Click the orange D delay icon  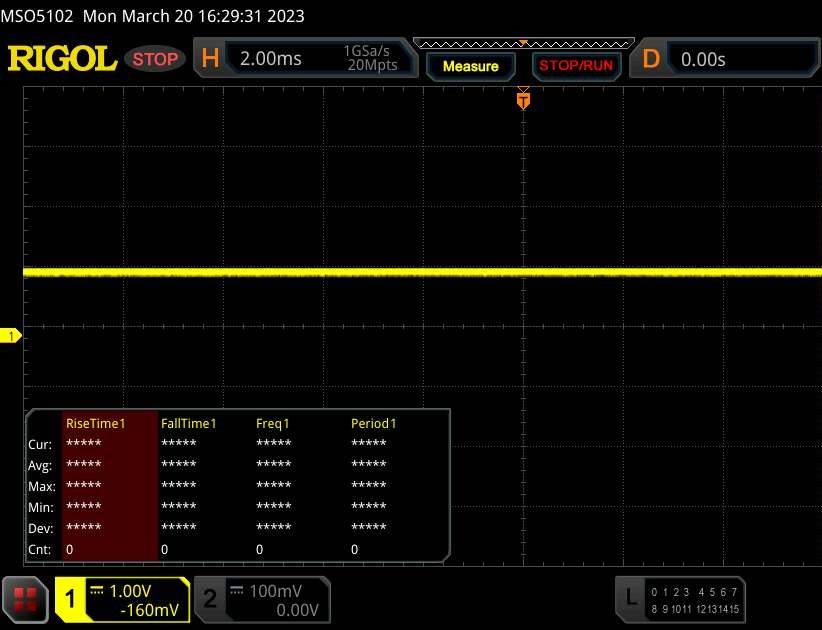pyautogui.click(x=651, y=59)
